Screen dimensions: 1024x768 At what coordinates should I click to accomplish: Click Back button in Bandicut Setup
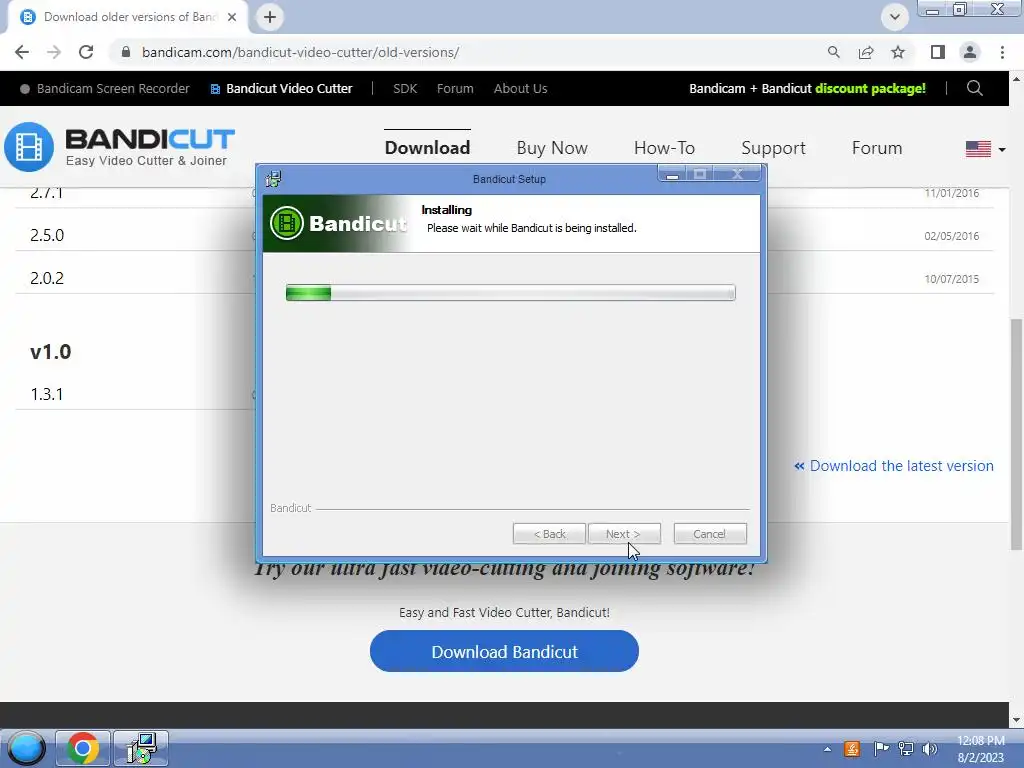pos(549,534)
